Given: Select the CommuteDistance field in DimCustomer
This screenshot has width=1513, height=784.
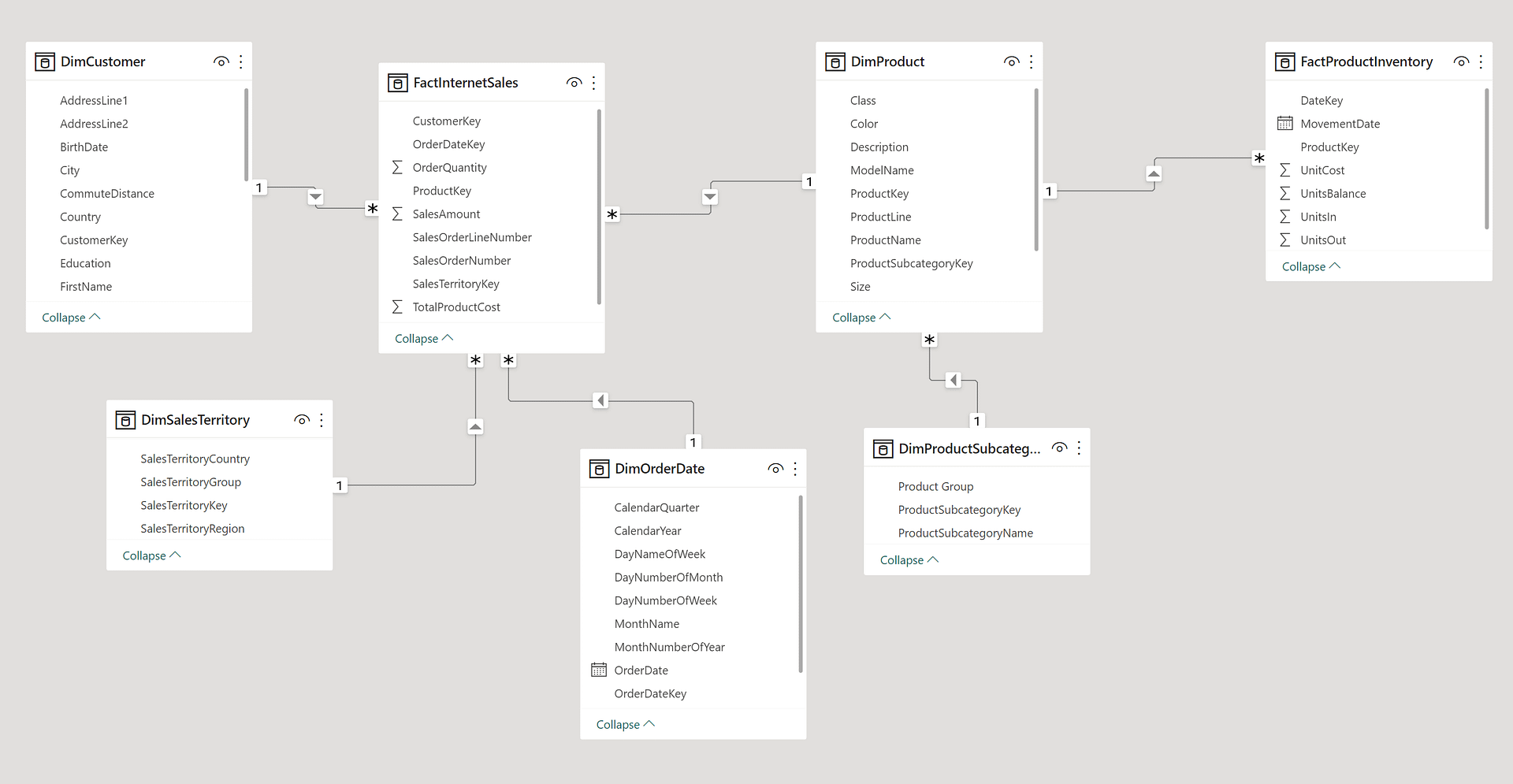Looking at the screenshot, I should 107,194.
